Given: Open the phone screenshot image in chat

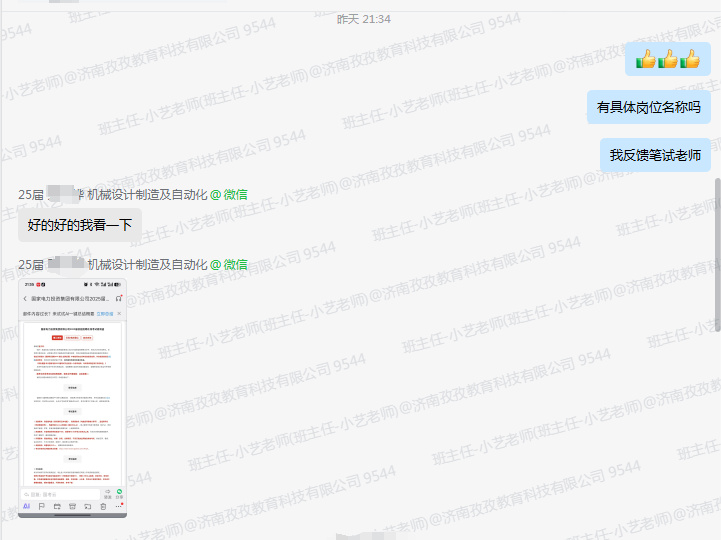Looking at the screenshot, I should (x=73, y=400).
